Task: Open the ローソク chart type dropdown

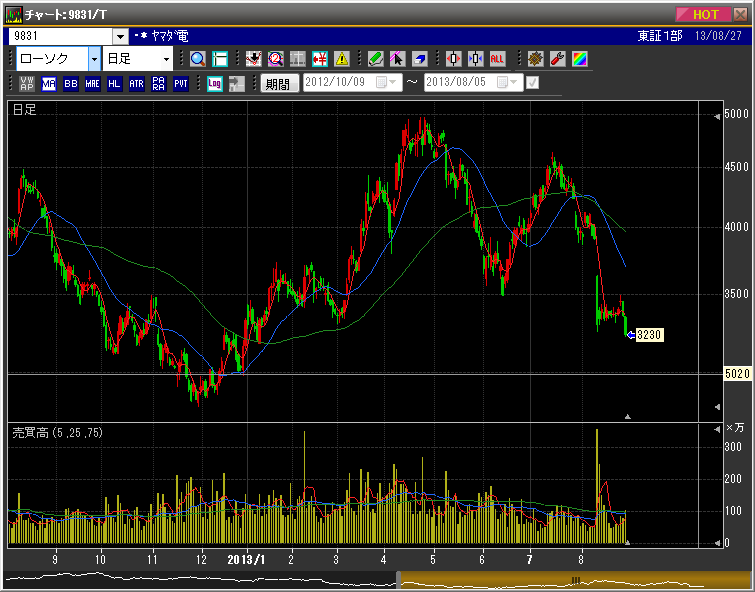Action: (94, 59)
